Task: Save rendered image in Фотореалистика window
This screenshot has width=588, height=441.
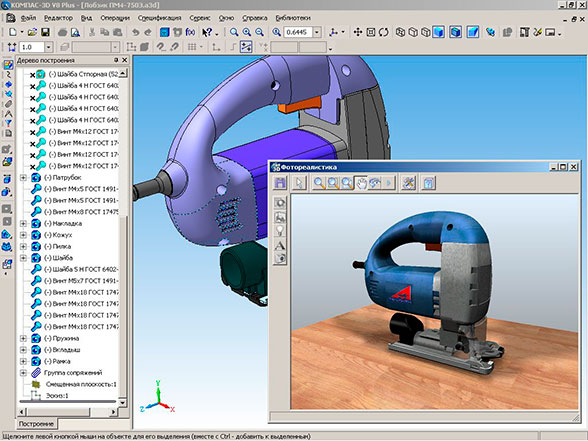Action: (280, 183)
